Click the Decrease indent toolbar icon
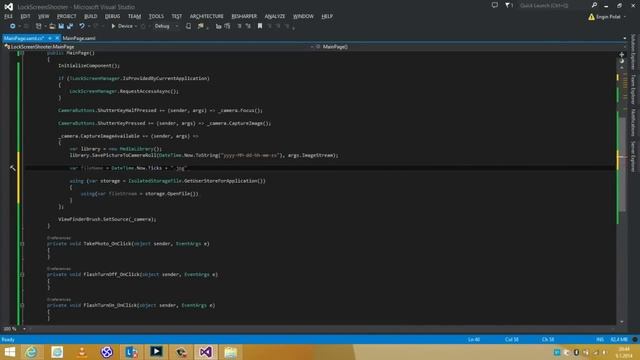640x360 pixels. pos(240,26)
